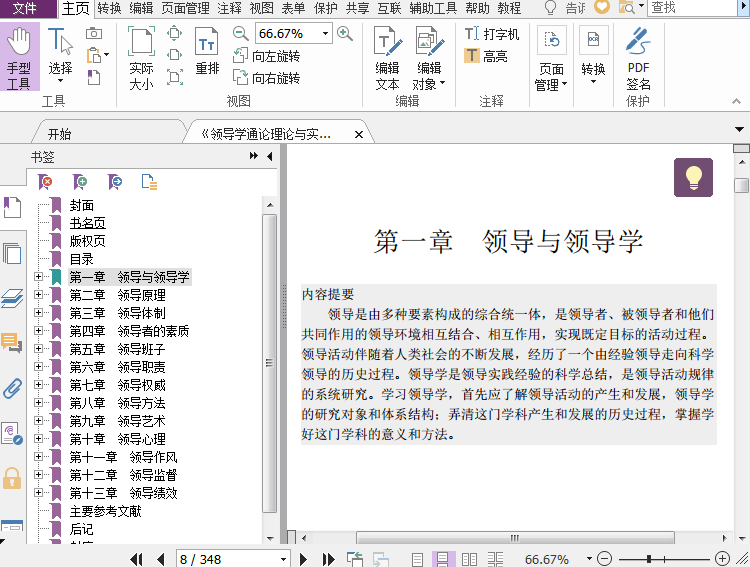Open PDF Sign (PDF签名)

638,58
